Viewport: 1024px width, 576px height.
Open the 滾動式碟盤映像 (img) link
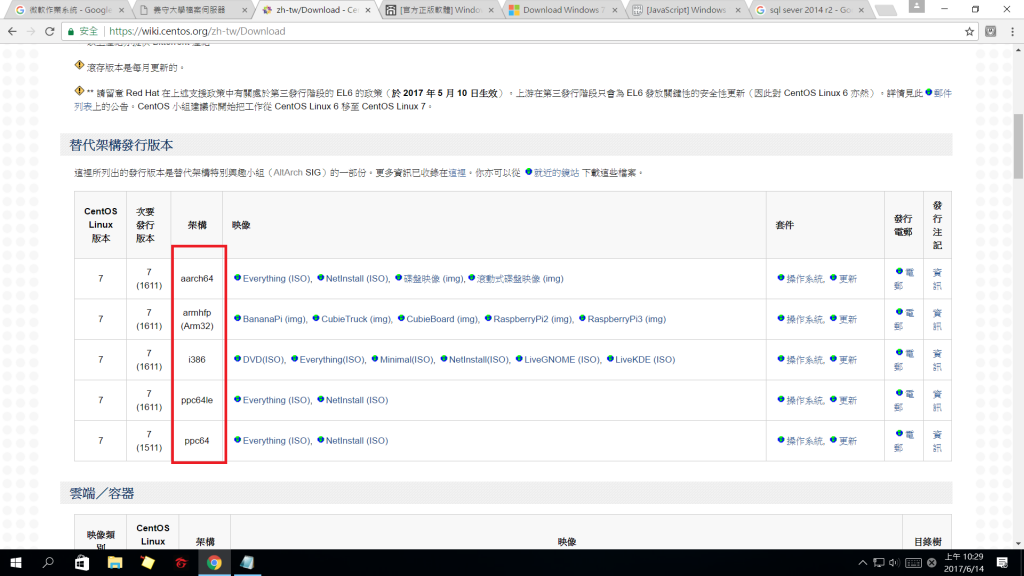519,278
